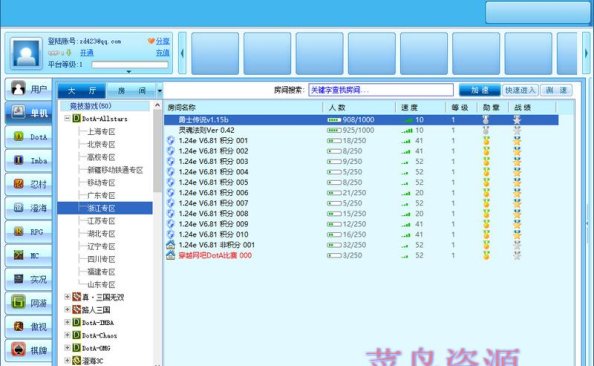Click the player-count bar of 勇士传说v1.15b
The width and height of the screenshot is (594, 366).
point(334,120)
